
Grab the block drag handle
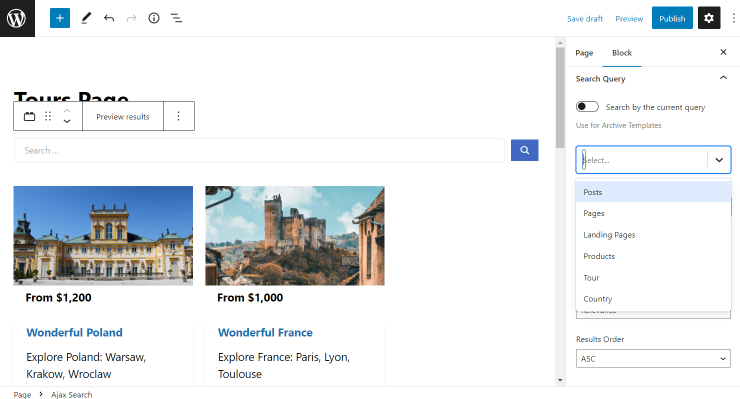point(48,116)
